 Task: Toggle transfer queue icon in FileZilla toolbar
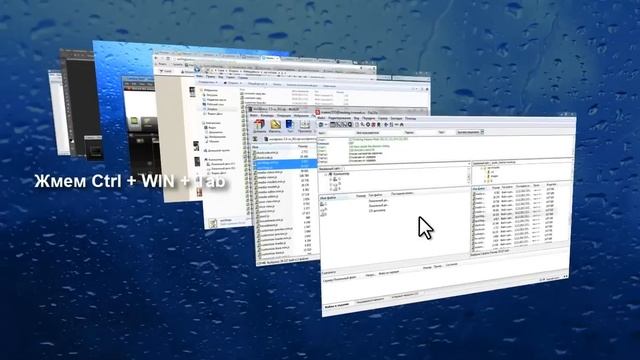[x=350, y=124]
